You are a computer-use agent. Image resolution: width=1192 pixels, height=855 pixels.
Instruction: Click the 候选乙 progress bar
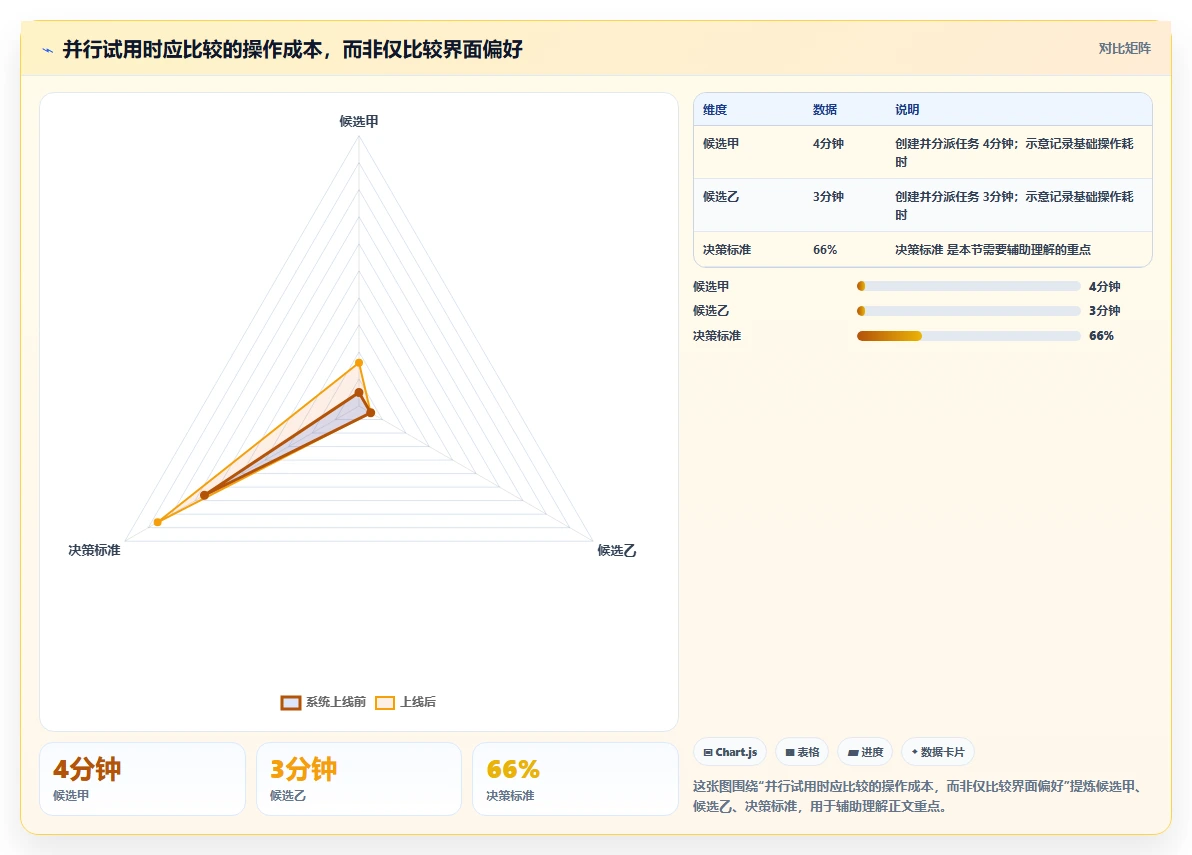coord(968,311)
